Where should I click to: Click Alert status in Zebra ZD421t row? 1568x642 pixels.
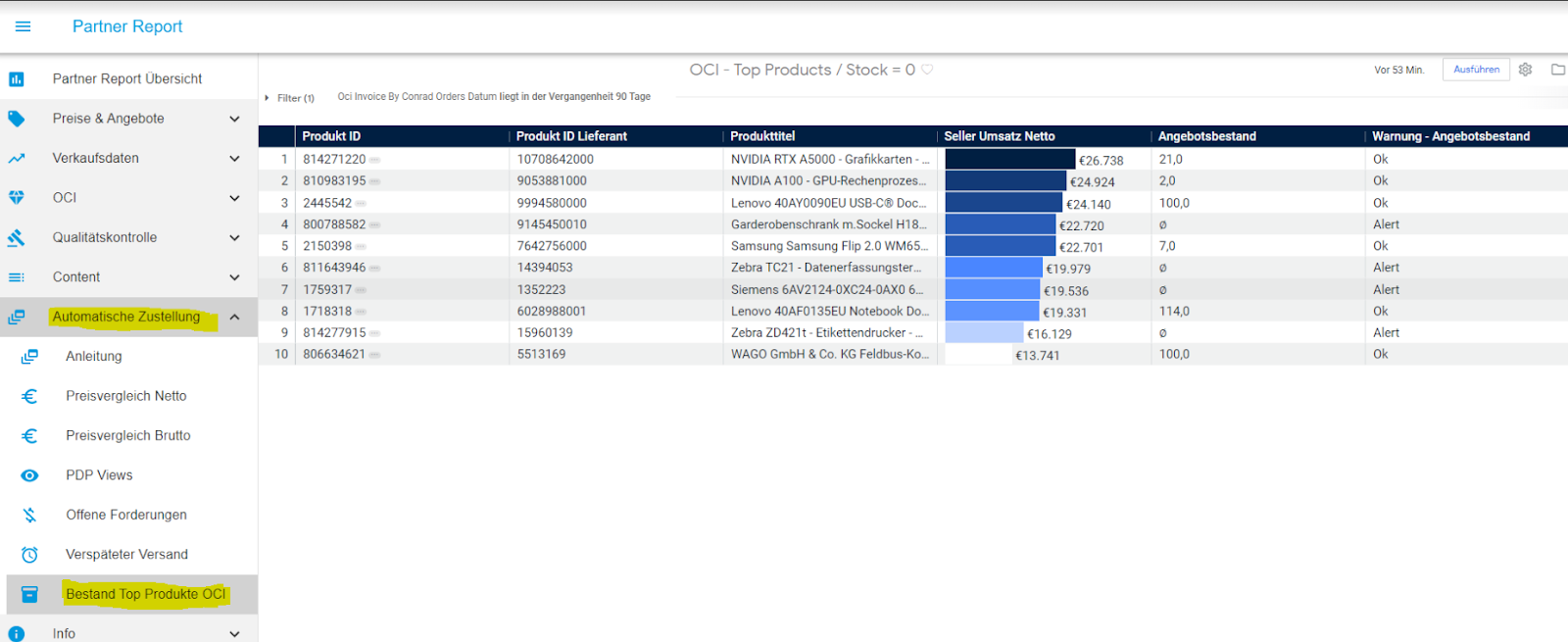coord(1386,333)
